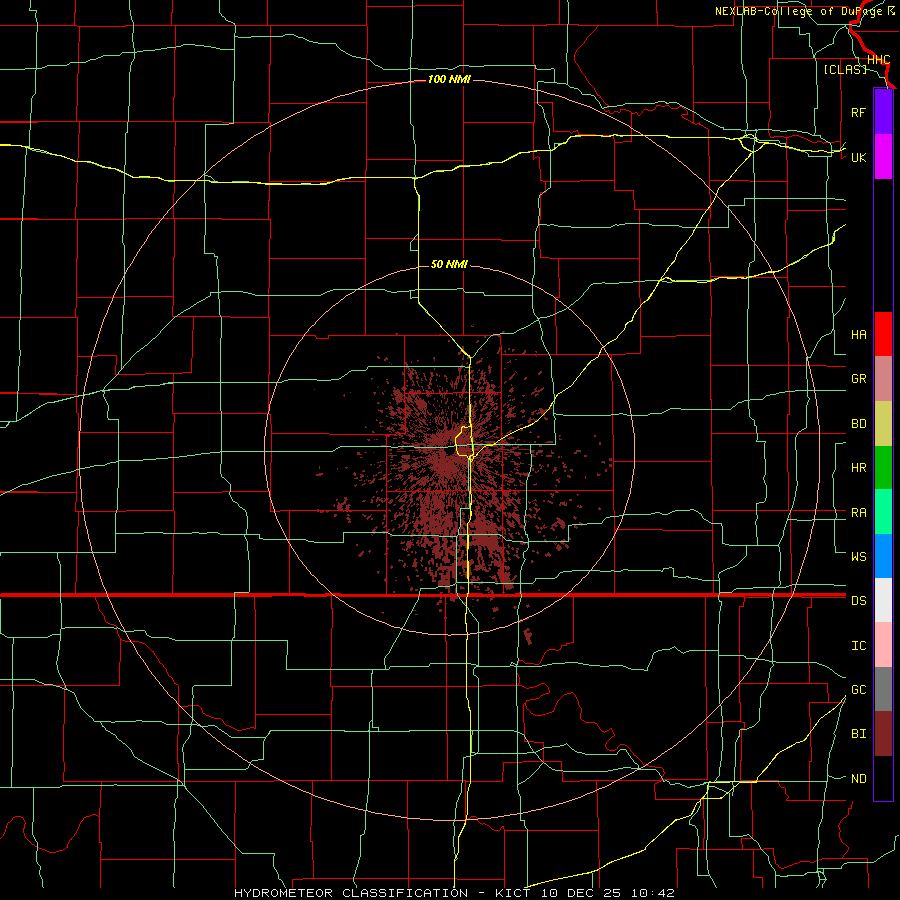Screen dimensions: 900x900
Task: Click the 100 NMI range ring label
Action: [449, 79]
